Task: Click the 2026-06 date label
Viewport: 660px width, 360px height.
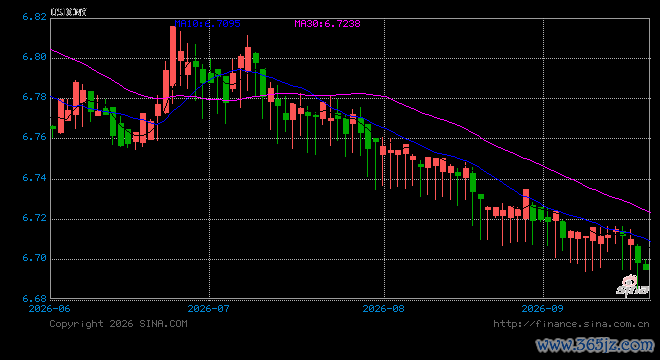Action: (x=50, y=309)
